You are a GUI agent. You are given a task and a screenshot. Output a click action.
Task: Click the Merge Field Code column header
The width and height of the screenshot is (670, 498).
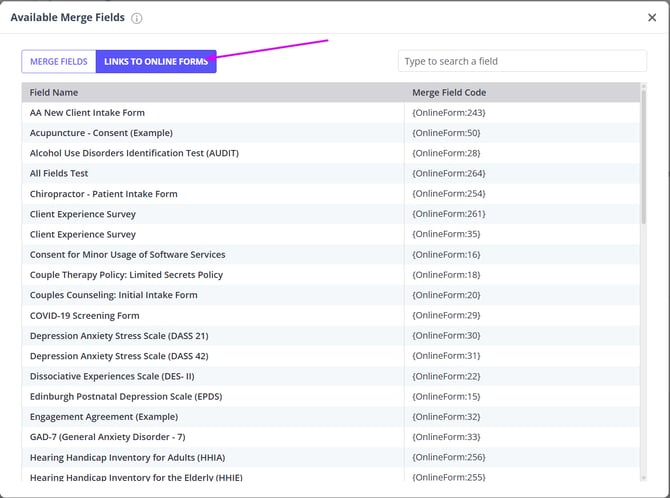tap(449, 92)
